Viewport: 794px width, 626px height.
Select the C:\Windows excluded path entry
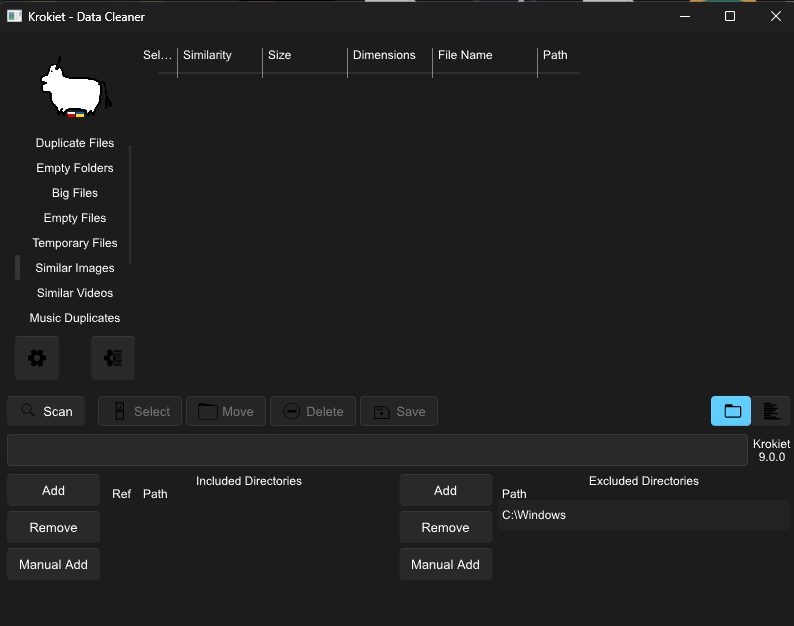tap(643, 515)
